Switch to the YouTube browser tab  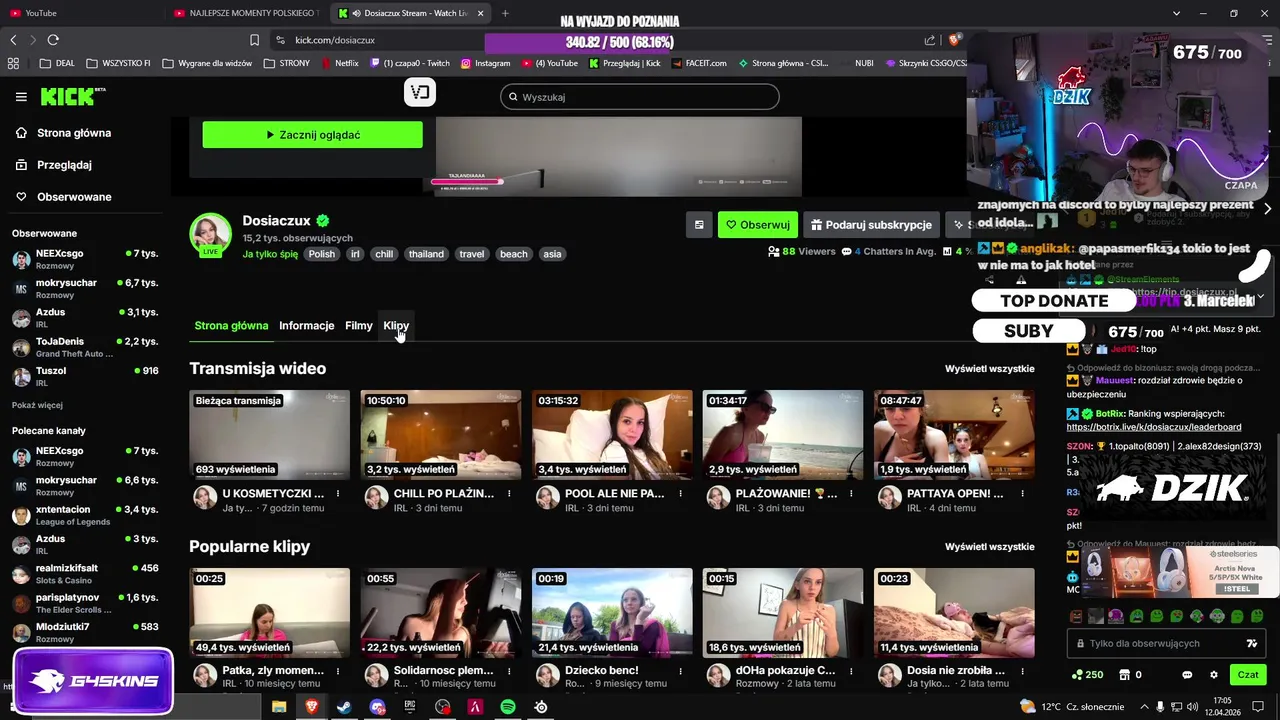pyautogui.click(x=78, y=13)
